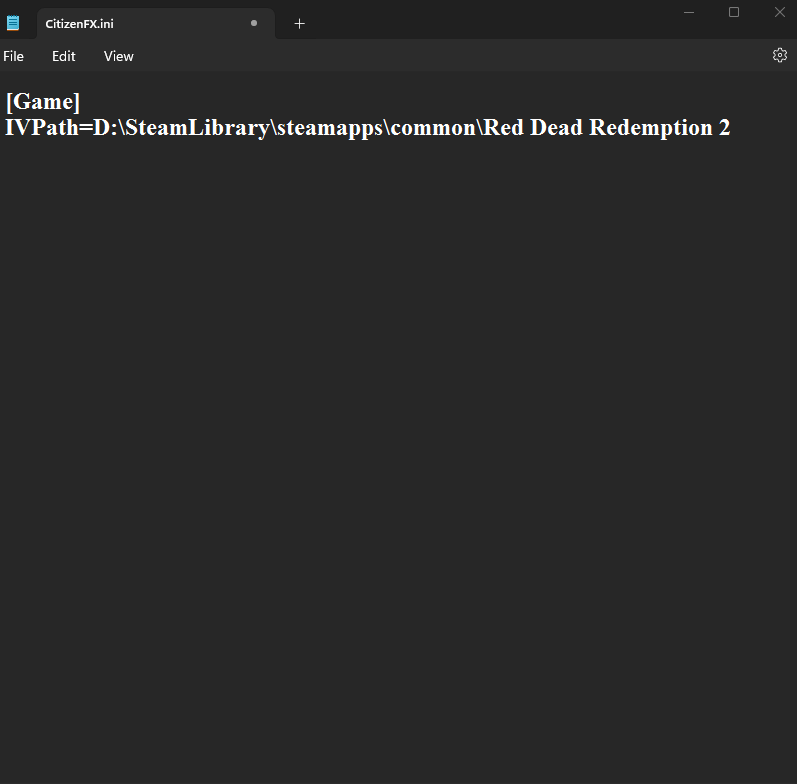This screenshot has width=797, height=784.
Task: Click the IVPath line with Red Dead Redemption 2 path
Action: [x=367, y=128]
